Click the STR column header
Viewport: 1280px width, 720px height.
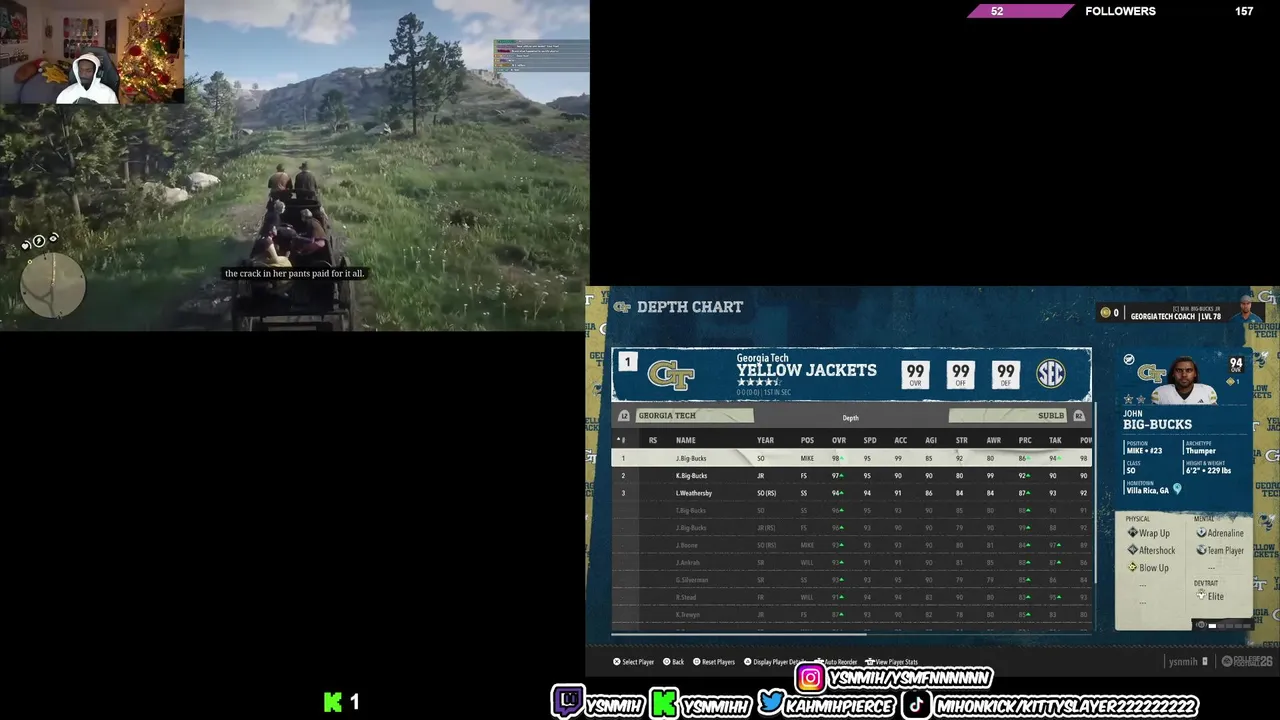961,440
